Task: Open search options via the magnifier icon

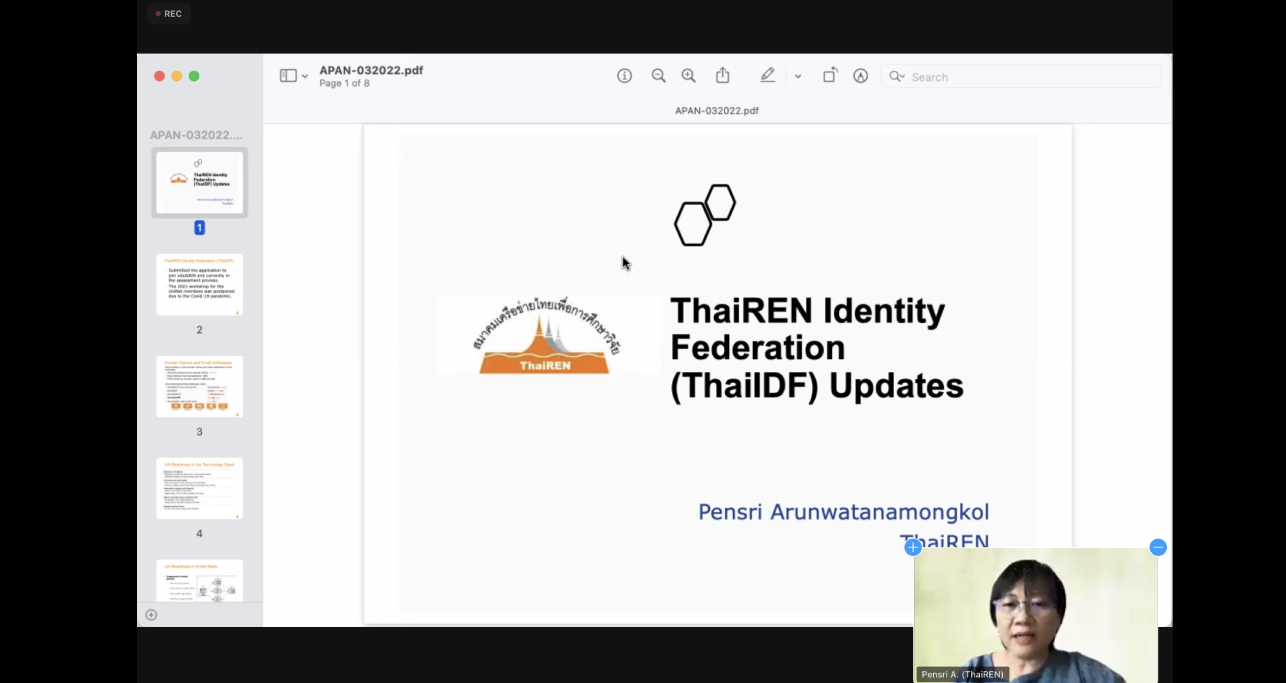Action: (x=896, y=77)
